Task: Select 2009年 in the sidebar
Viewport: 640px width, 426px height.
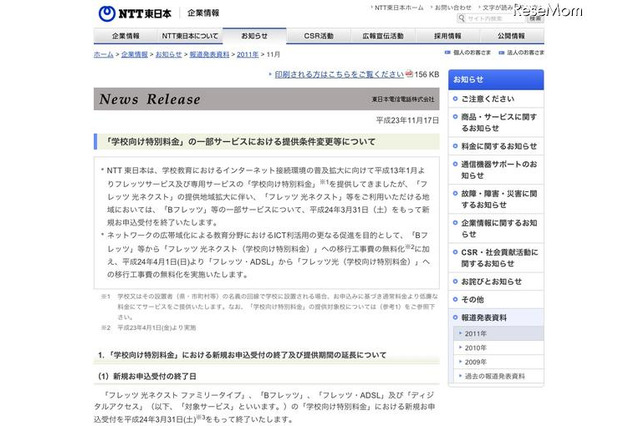Action: pos(498,362)
